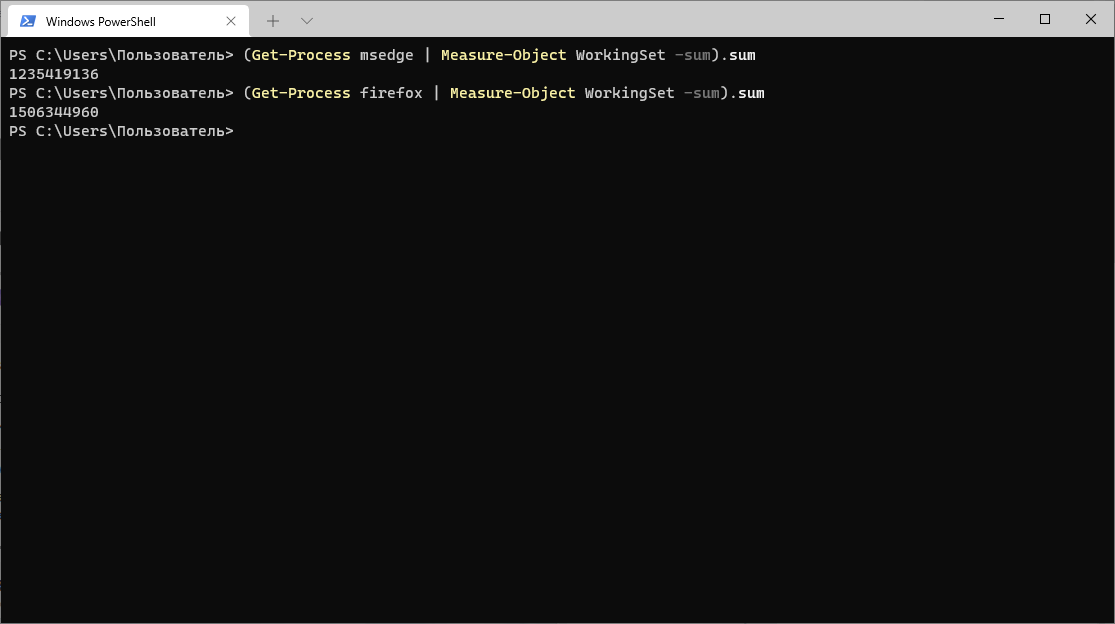This screenshot has height=624, width=1115.
Task: Click the -sum parameter in the msedge command
Action: point(694,55)
